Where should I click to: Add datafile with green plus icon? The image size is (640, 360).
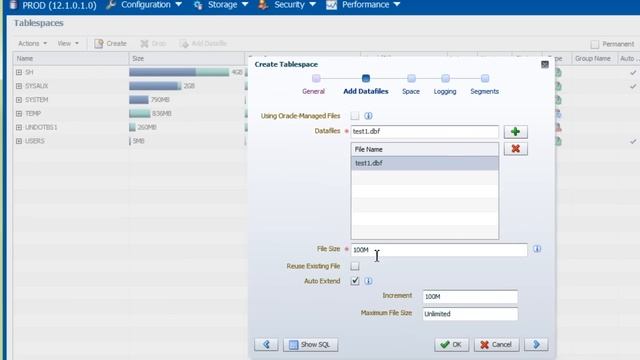click(516, 131)
